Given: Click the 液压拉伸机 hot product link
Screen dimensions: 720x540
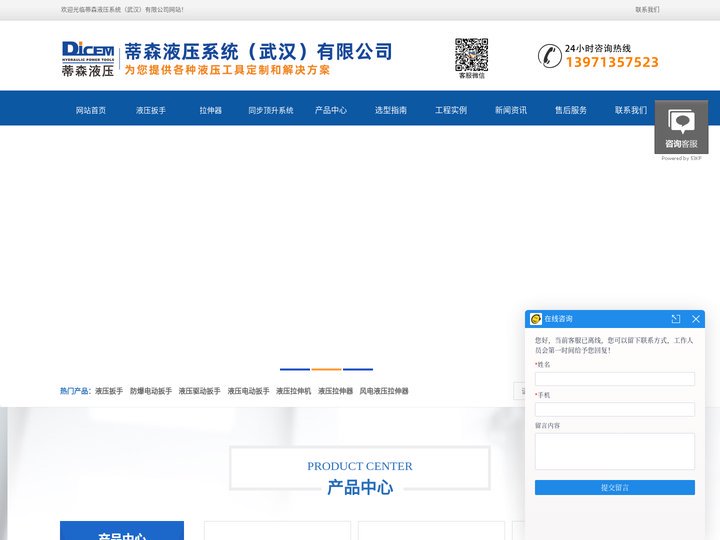Looking at the screenshot, I should click(293, 391).
